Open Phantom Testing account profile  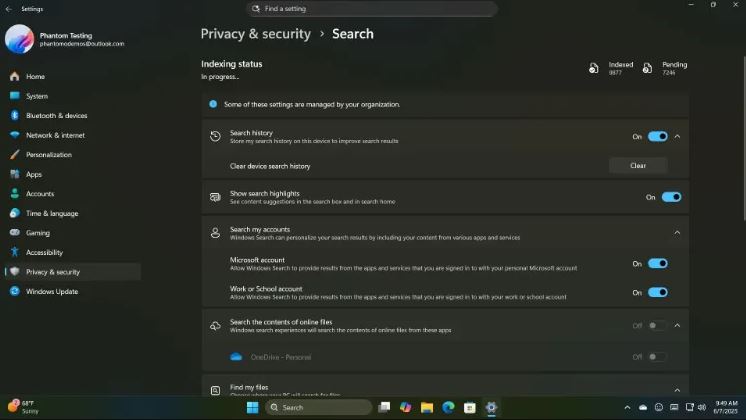point(65,39)
